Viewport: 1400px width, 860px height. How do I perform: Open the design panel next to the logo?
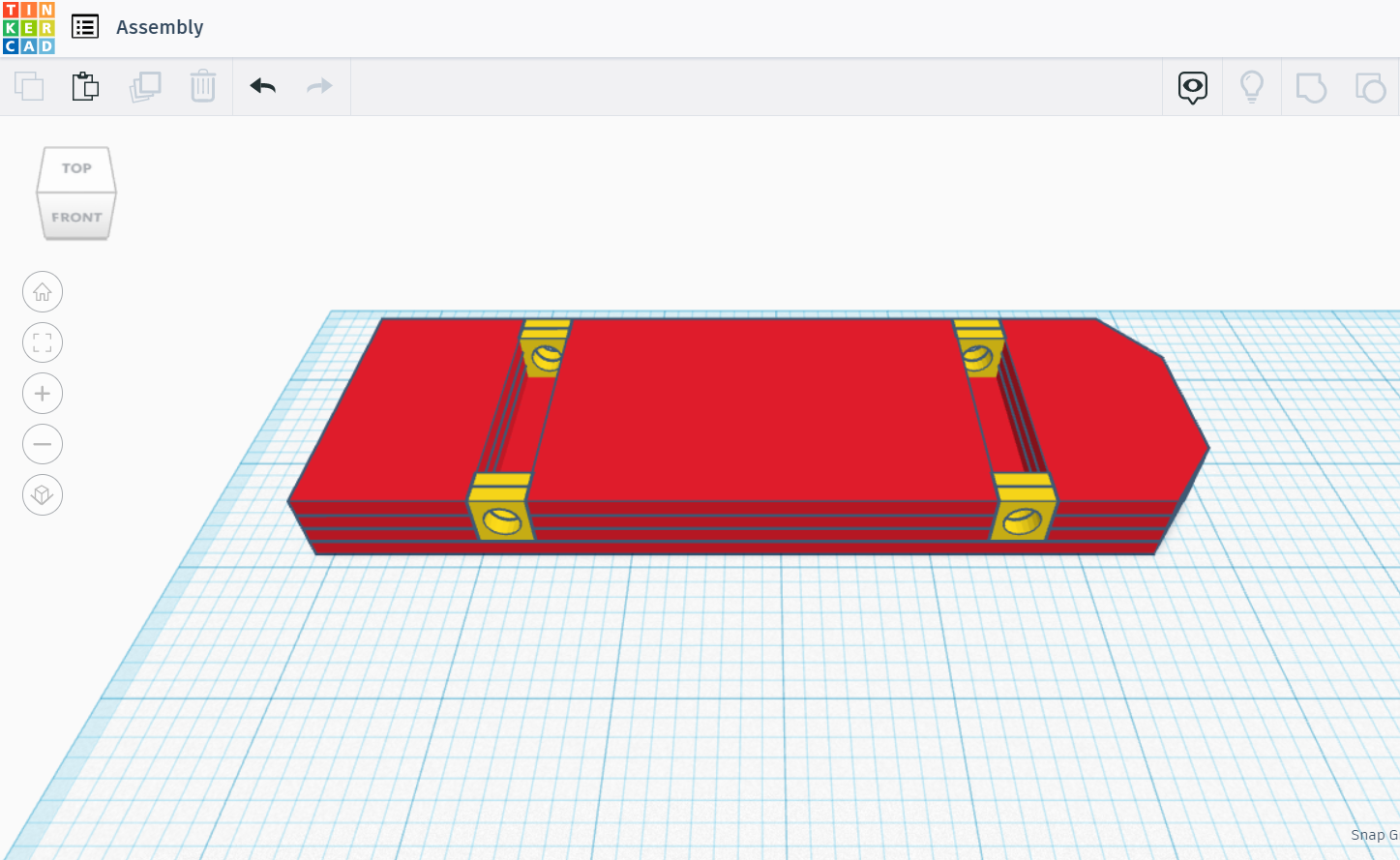click(x=85, y=26)
